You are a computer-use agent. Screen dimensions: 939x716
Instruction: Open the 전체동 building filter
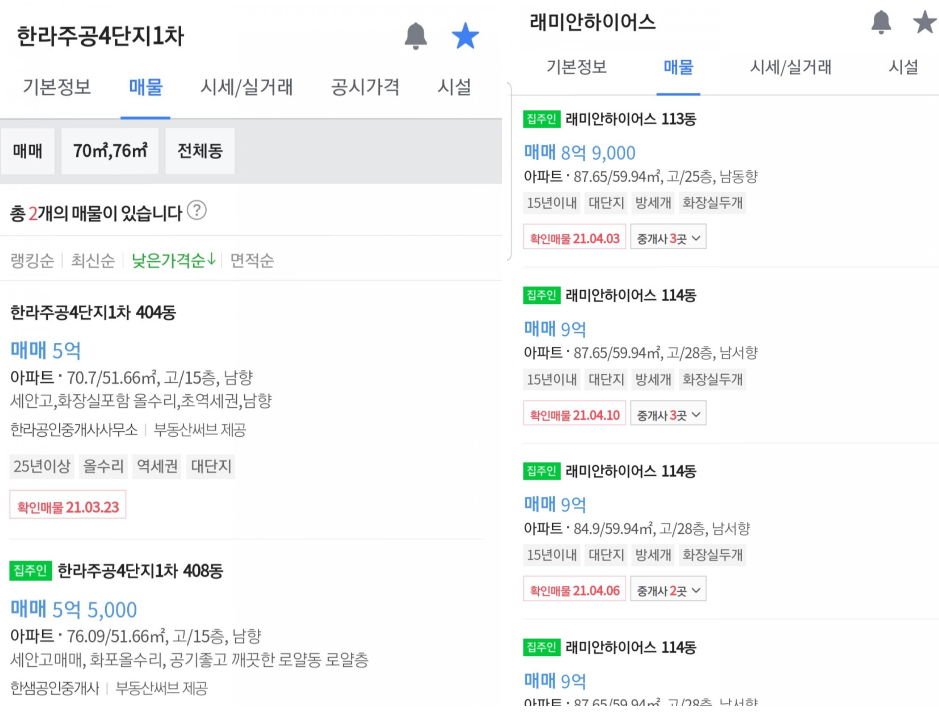[200, 151]
